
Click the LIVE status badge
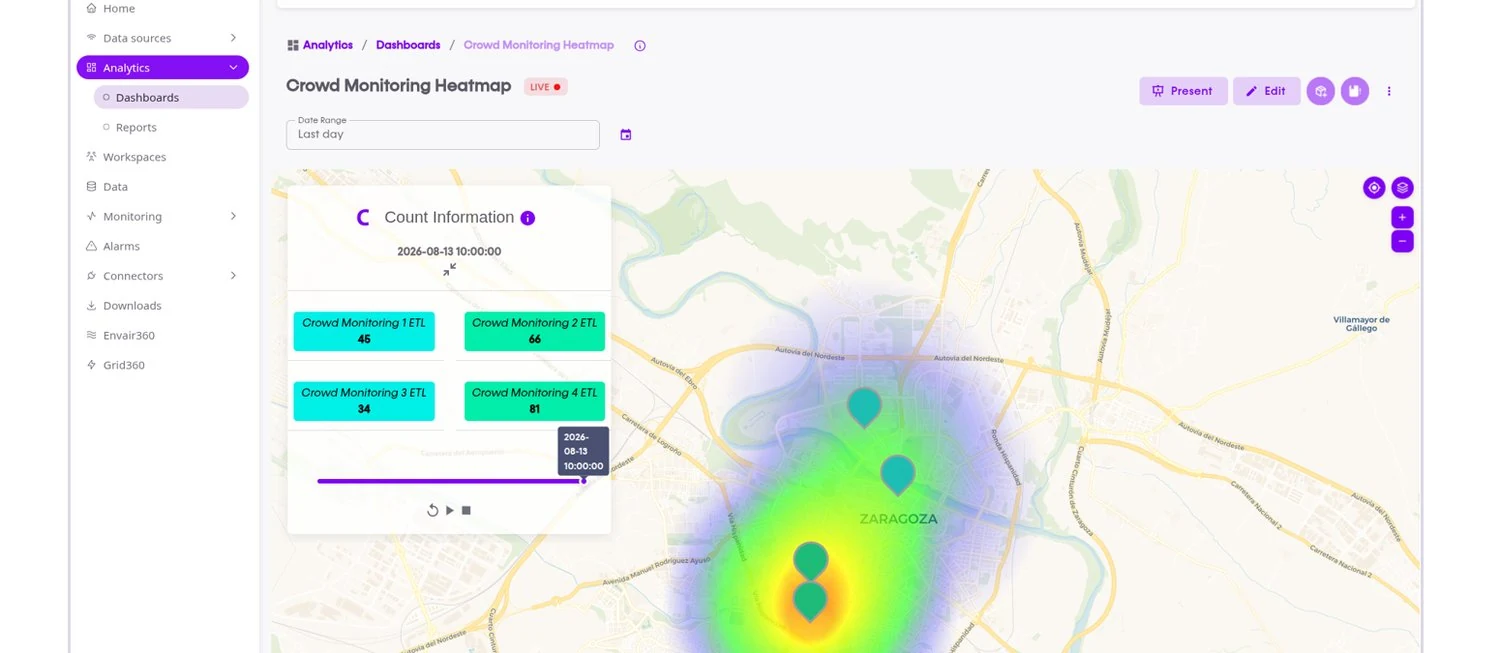(x=546, y=87)
